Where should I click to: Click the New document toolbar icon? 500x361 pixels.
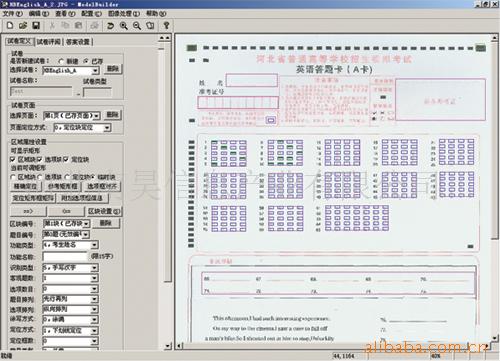click(x=10, y=25)
